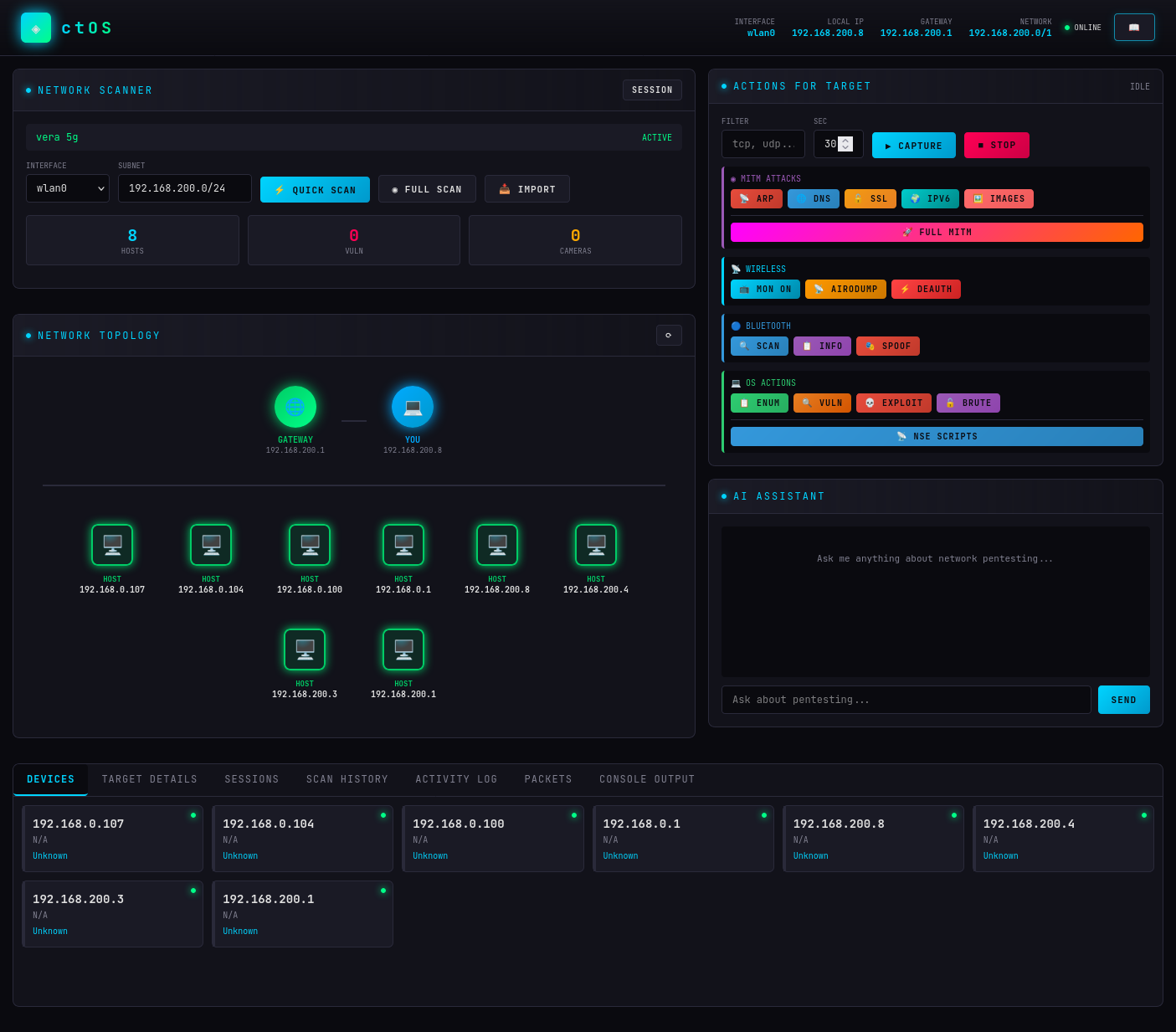Toggle ARP spoofing attack
The image size is (1176, 1032).
(x=757, y=199)
